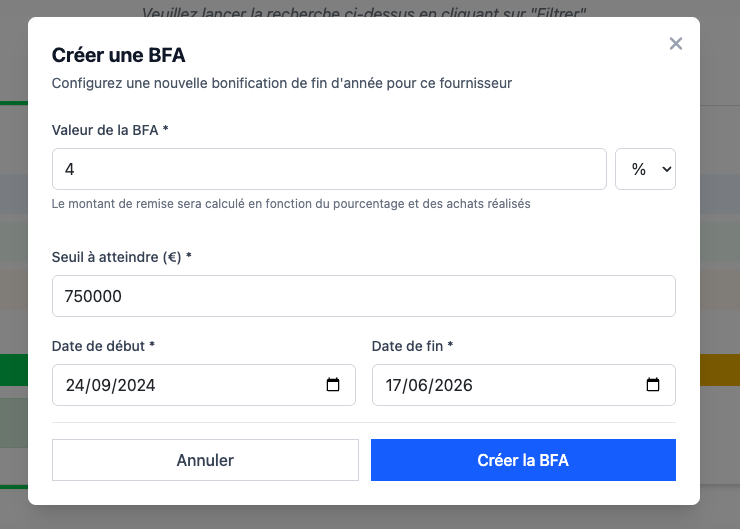
Task: Expand the % unit dropdown
Action: pos(646,169)
